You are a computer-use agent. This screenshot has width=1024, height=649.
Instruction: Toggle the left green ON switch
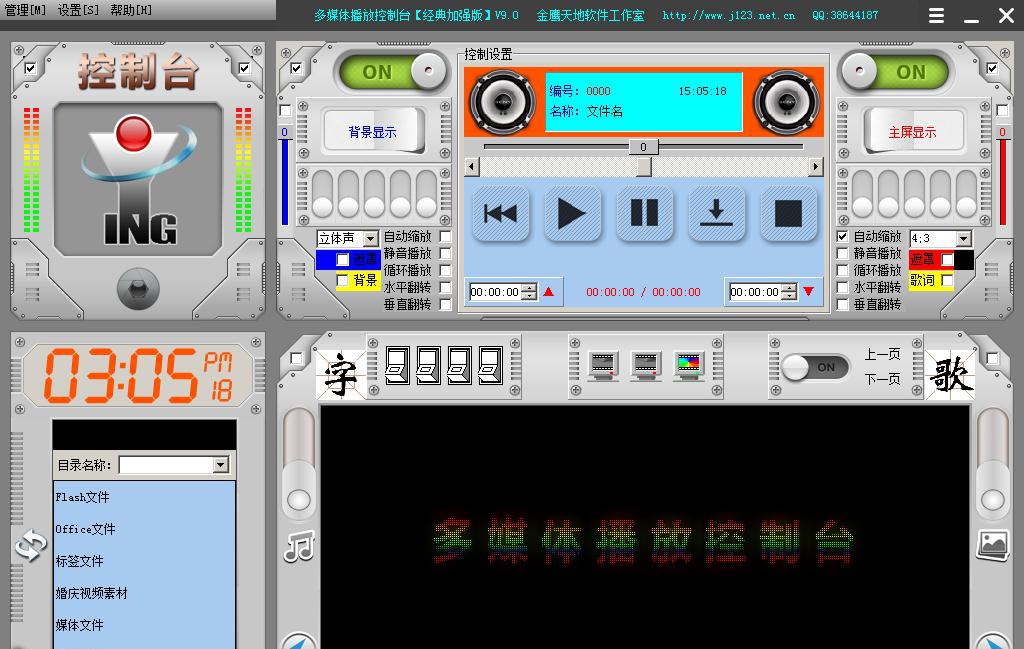coord(391,72)
